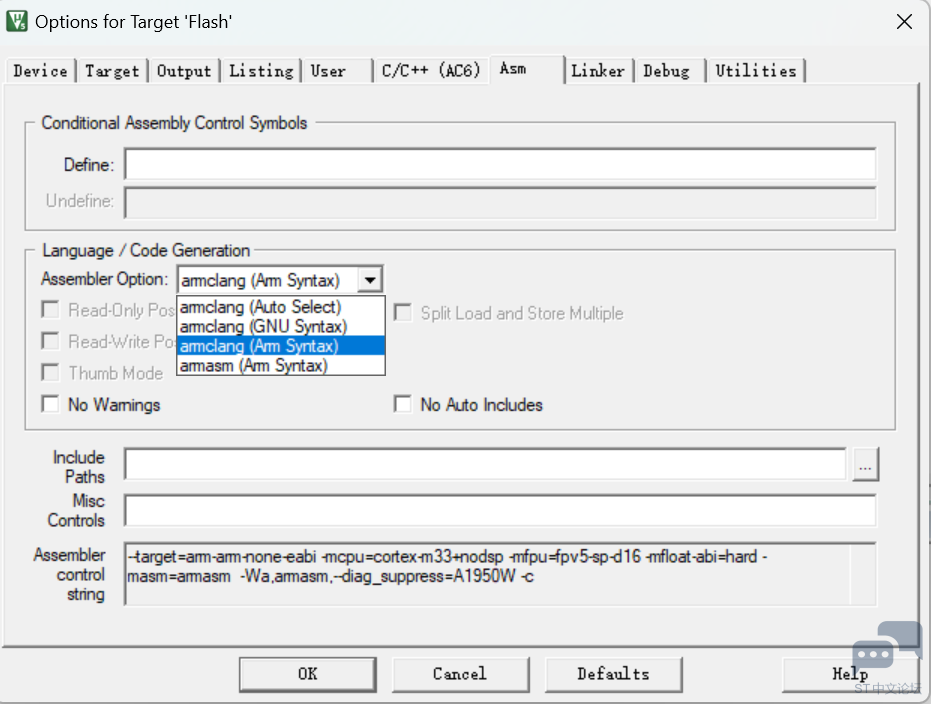Collapse the Assembler Option dropdown arrow
931x704 pixels.
pos(370,280)
